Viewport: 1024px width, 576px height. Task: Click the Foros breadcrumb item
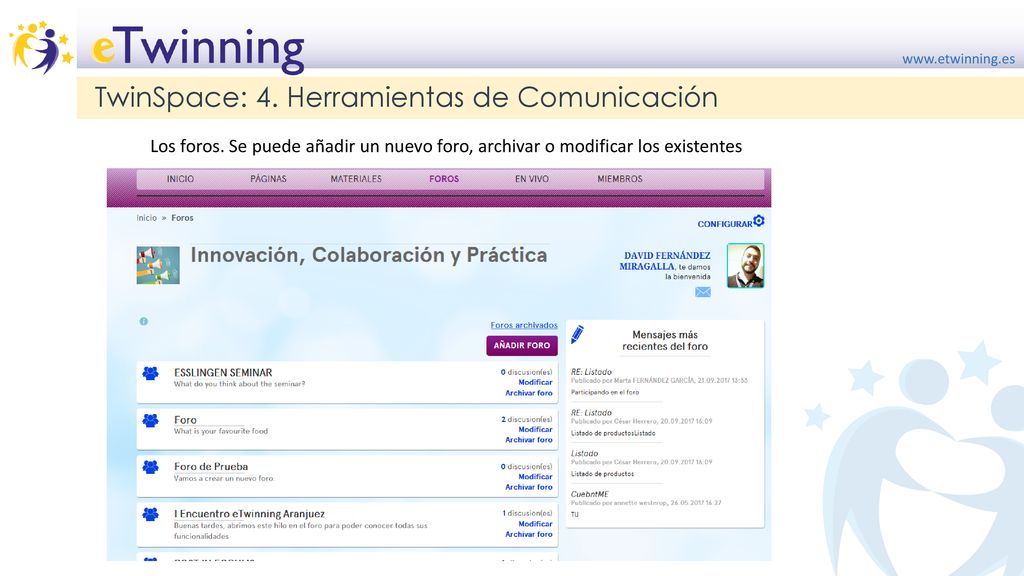coord(182,218)
